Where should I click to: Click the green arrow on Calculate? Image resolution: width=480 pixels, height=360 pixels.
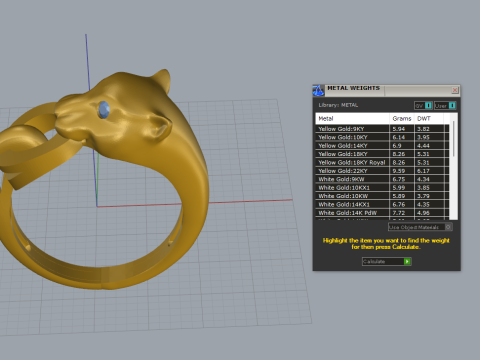(407, 262)
